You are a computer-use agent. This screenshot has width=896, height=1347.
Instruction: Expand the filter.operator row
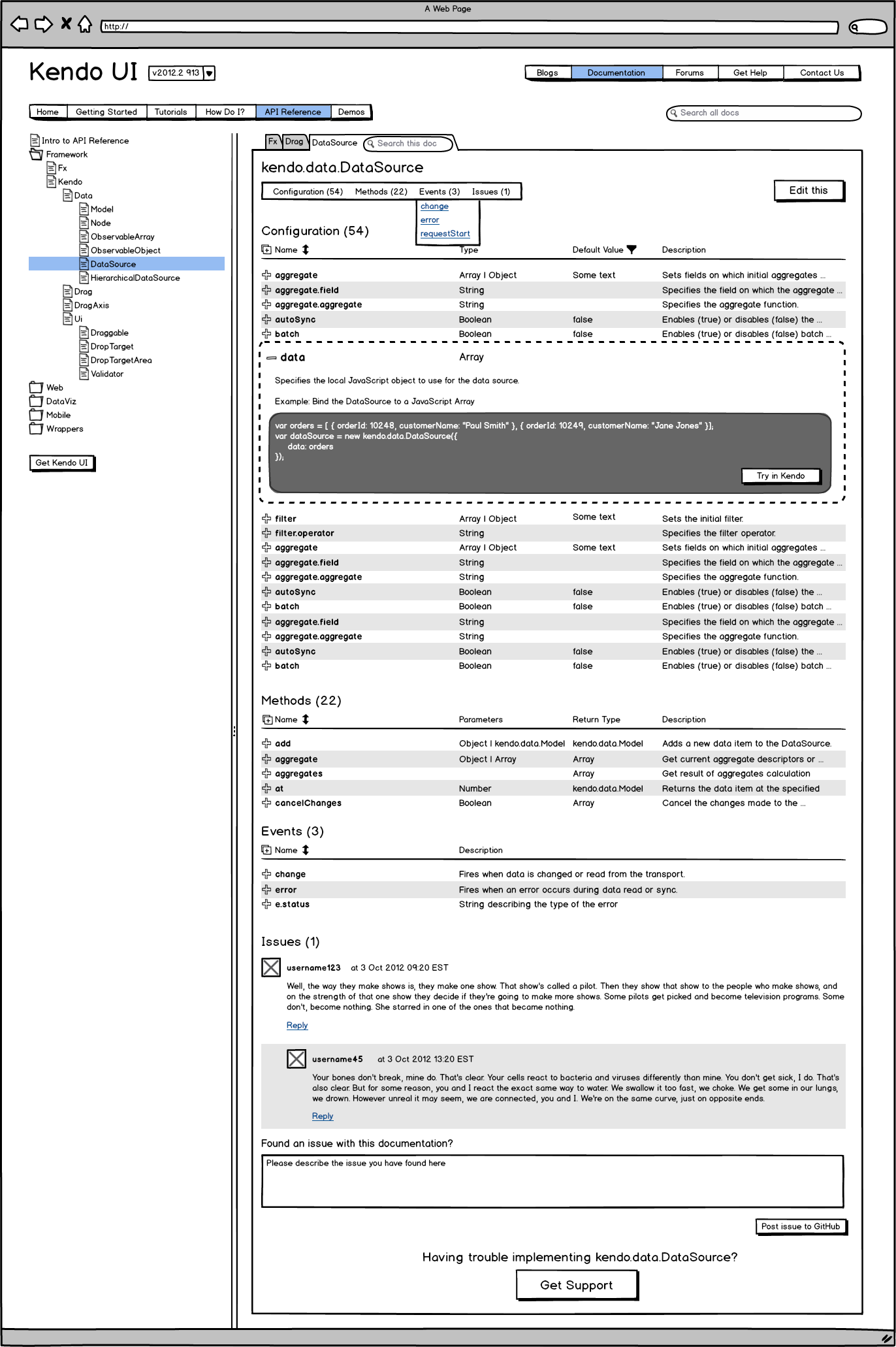(x=266, y=533)
